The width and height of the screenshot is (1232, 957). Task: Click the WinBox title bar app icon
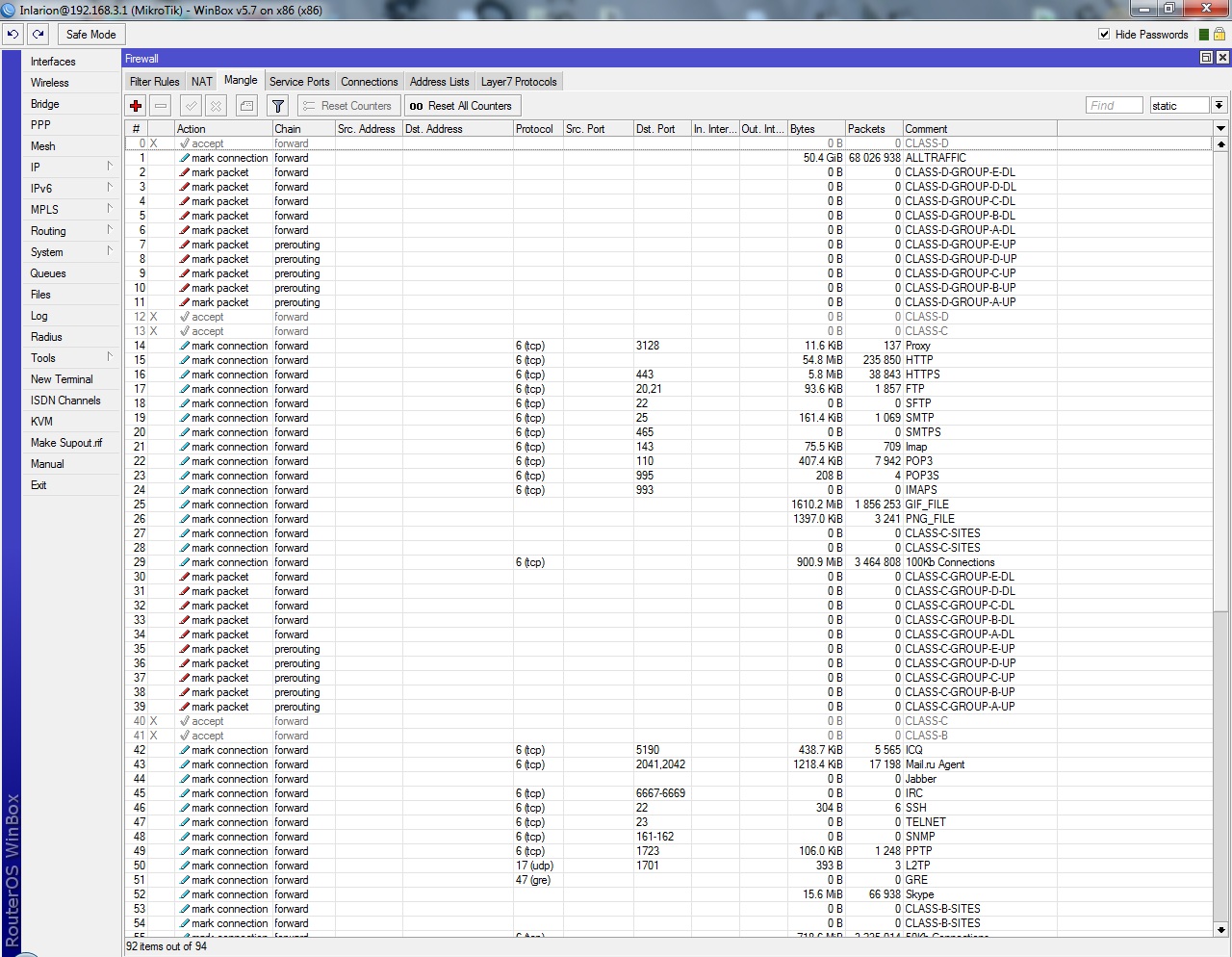pos(9,10)
